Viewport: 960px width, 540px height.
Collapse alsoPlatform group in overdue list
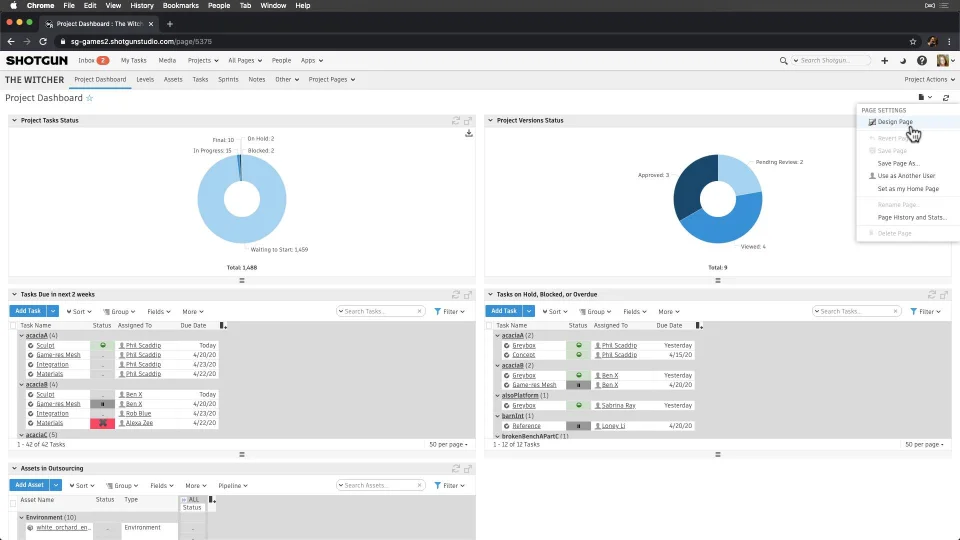(497, 396)
